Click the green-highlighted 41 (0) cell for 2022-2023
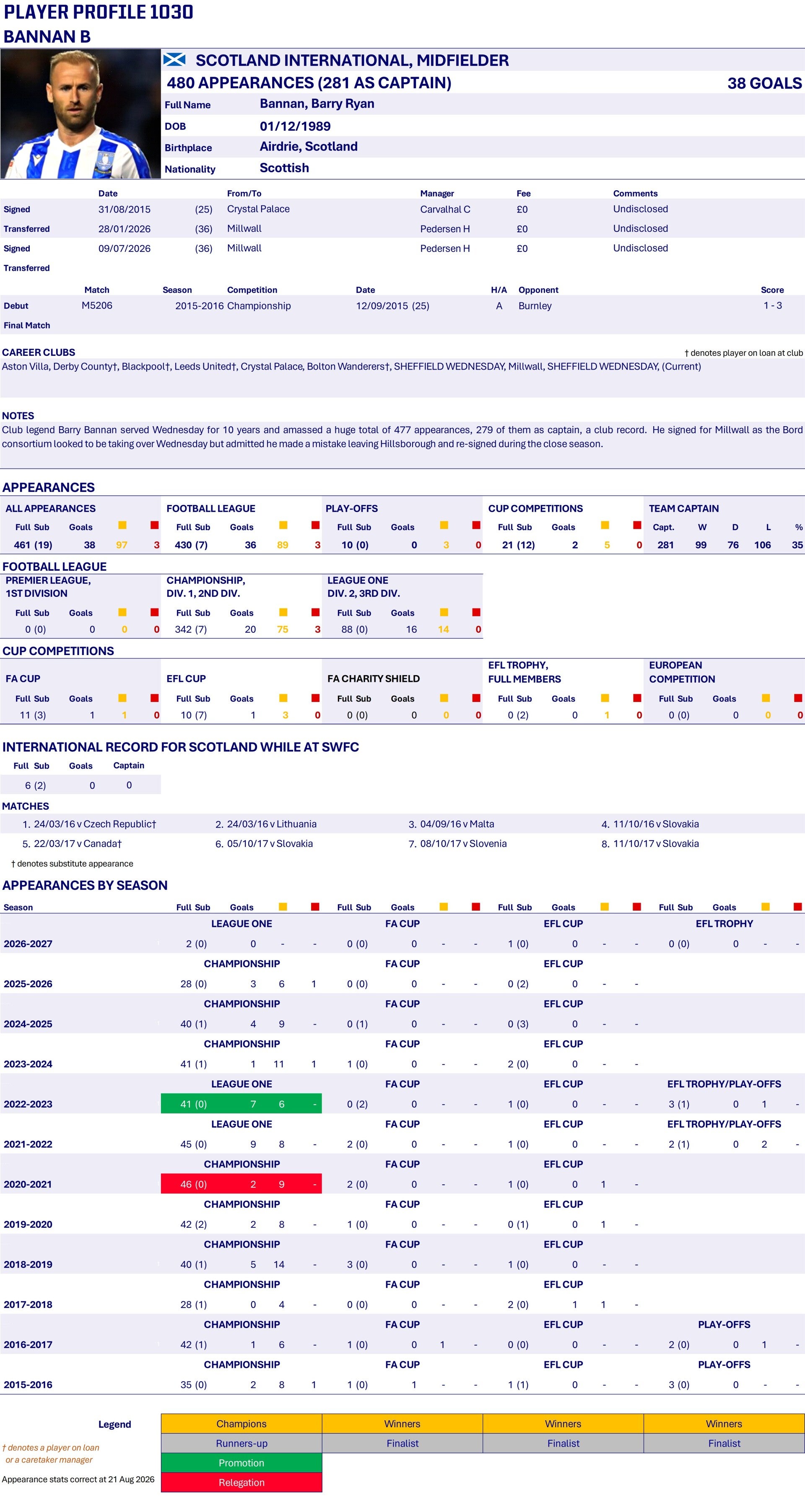 click(241, 1103)
